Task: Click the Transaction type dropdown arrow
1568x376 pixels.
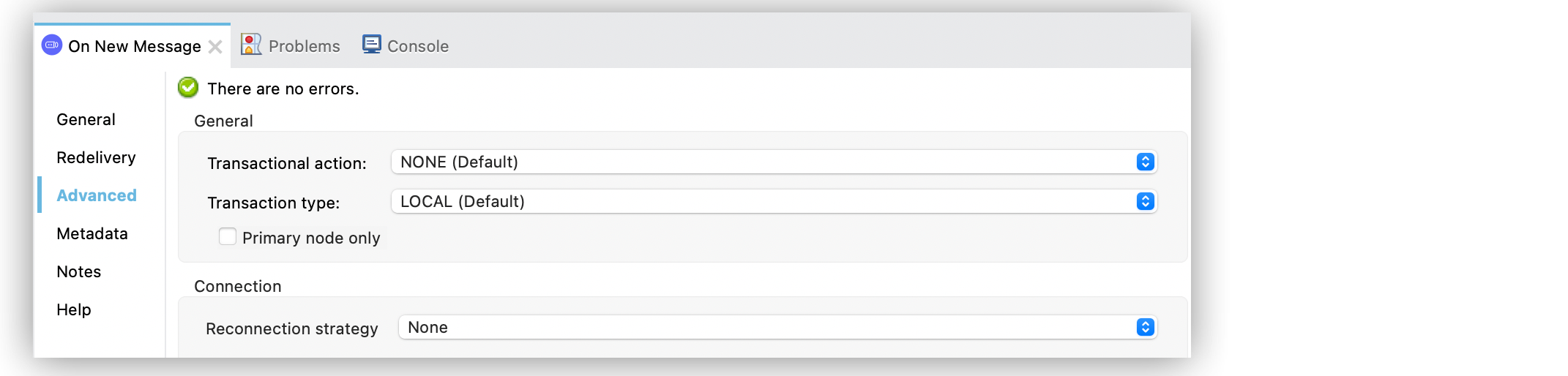Action: [x=1146, y=201]
